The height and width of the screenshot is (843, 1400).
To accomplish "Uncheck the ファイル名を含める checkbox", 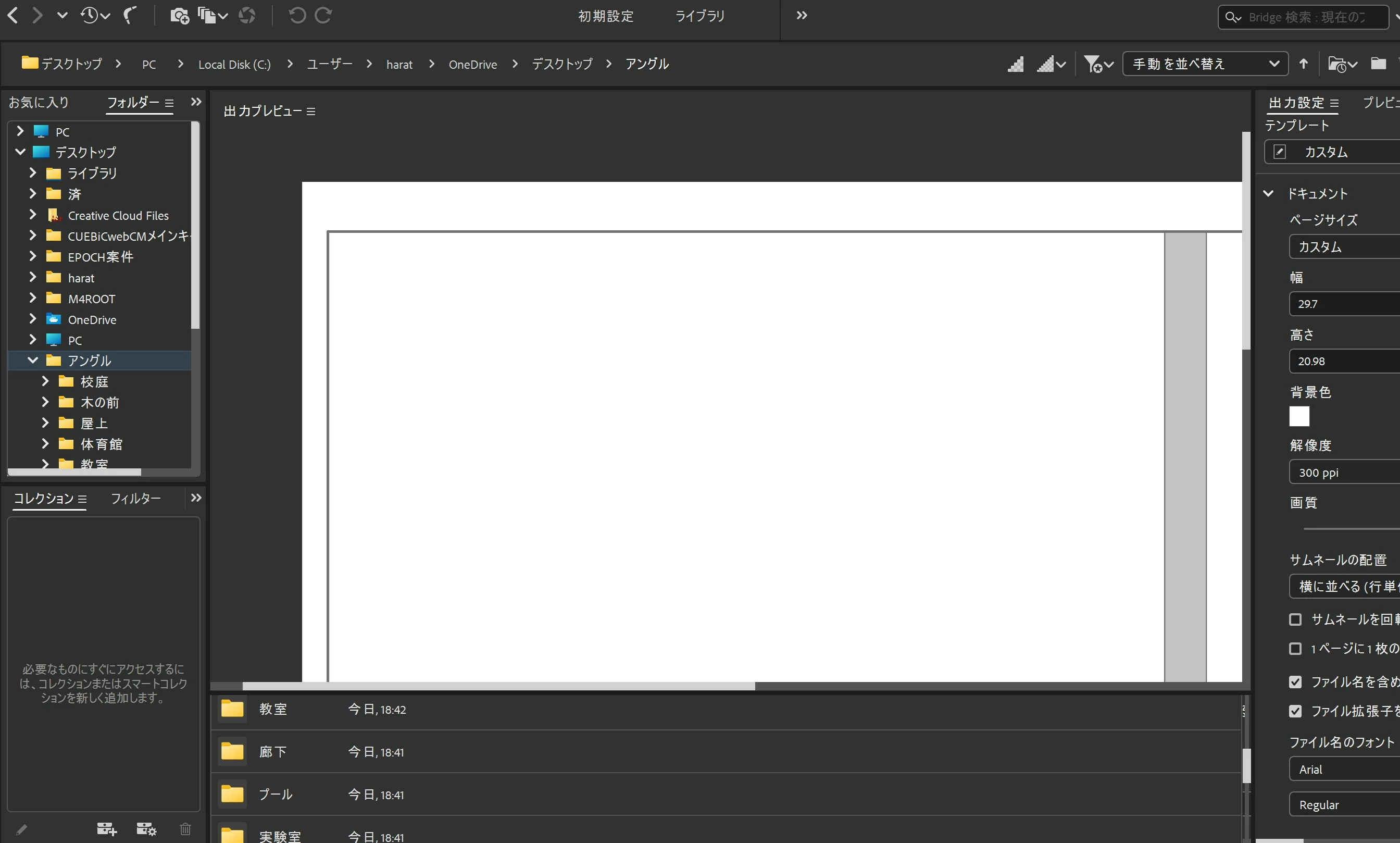I will 1295,681.
